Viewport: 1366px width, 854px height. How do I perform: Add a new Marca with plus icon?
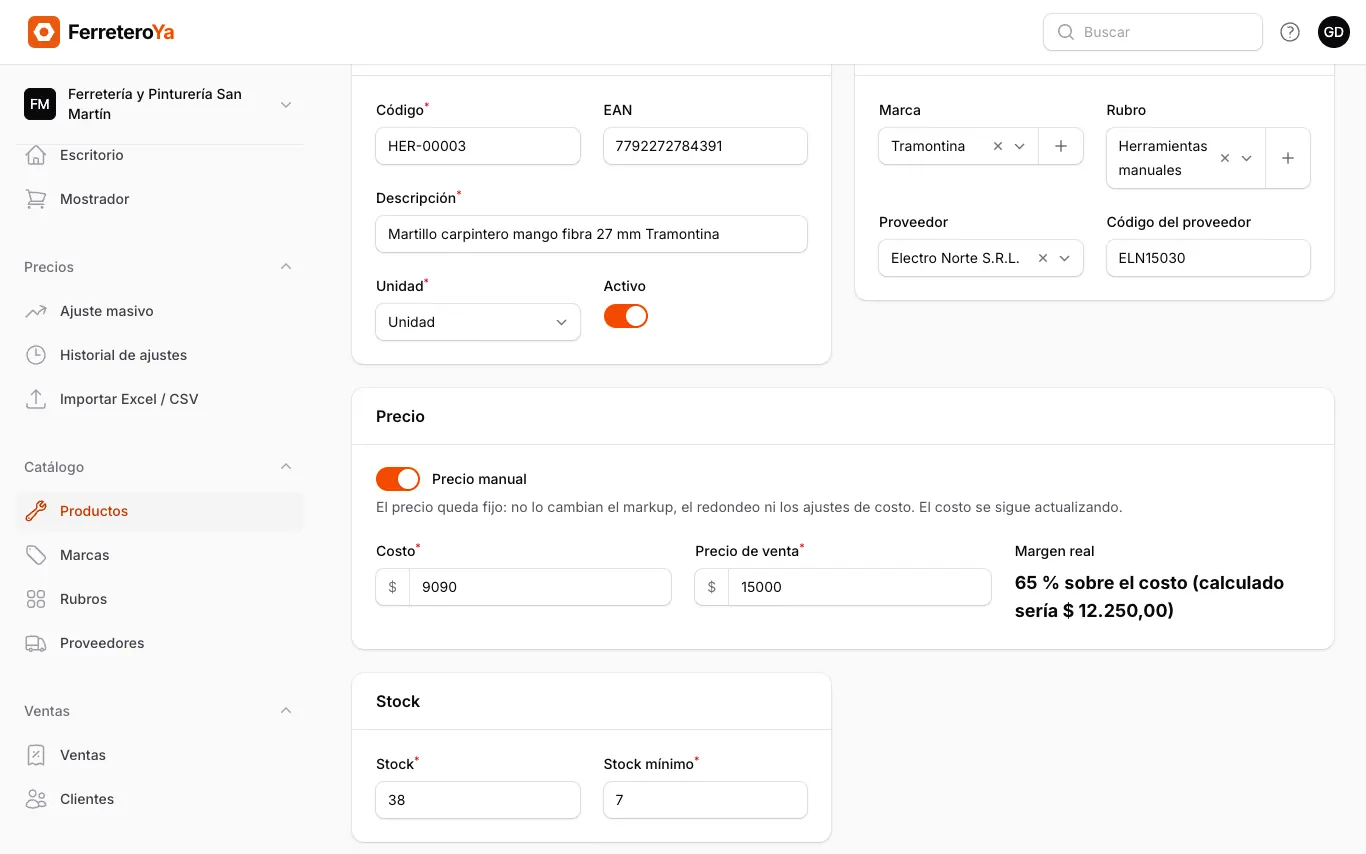tap(1061, 146)
